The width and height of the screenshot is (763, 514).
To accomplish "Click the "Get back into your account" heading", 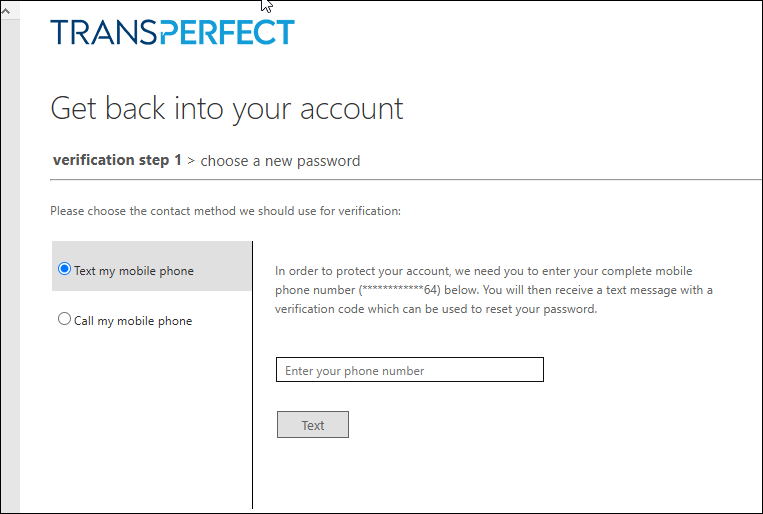I will coord(227,108).
